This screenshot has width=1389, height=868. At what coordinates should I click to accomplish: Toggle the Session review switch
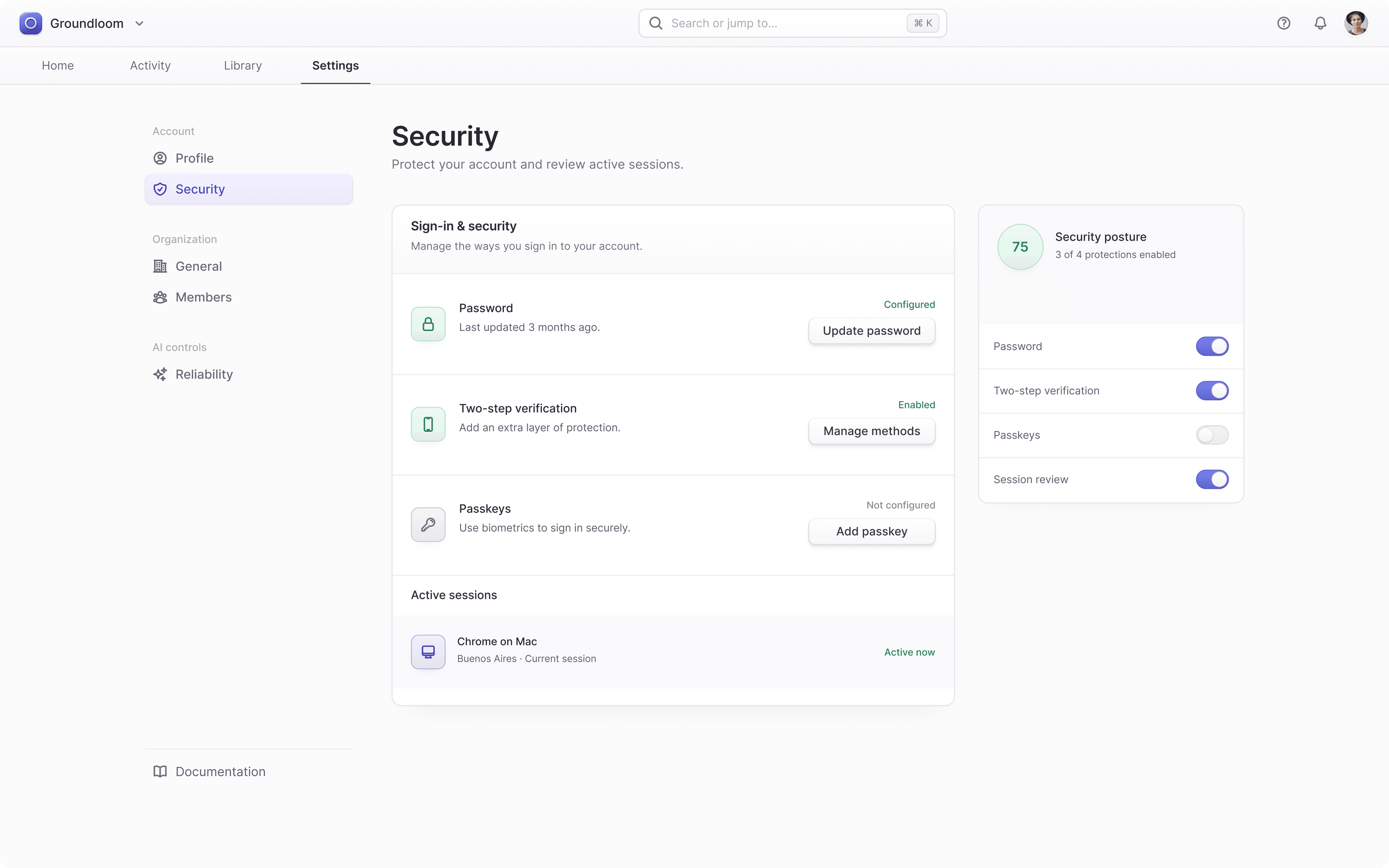[1212, 479]
